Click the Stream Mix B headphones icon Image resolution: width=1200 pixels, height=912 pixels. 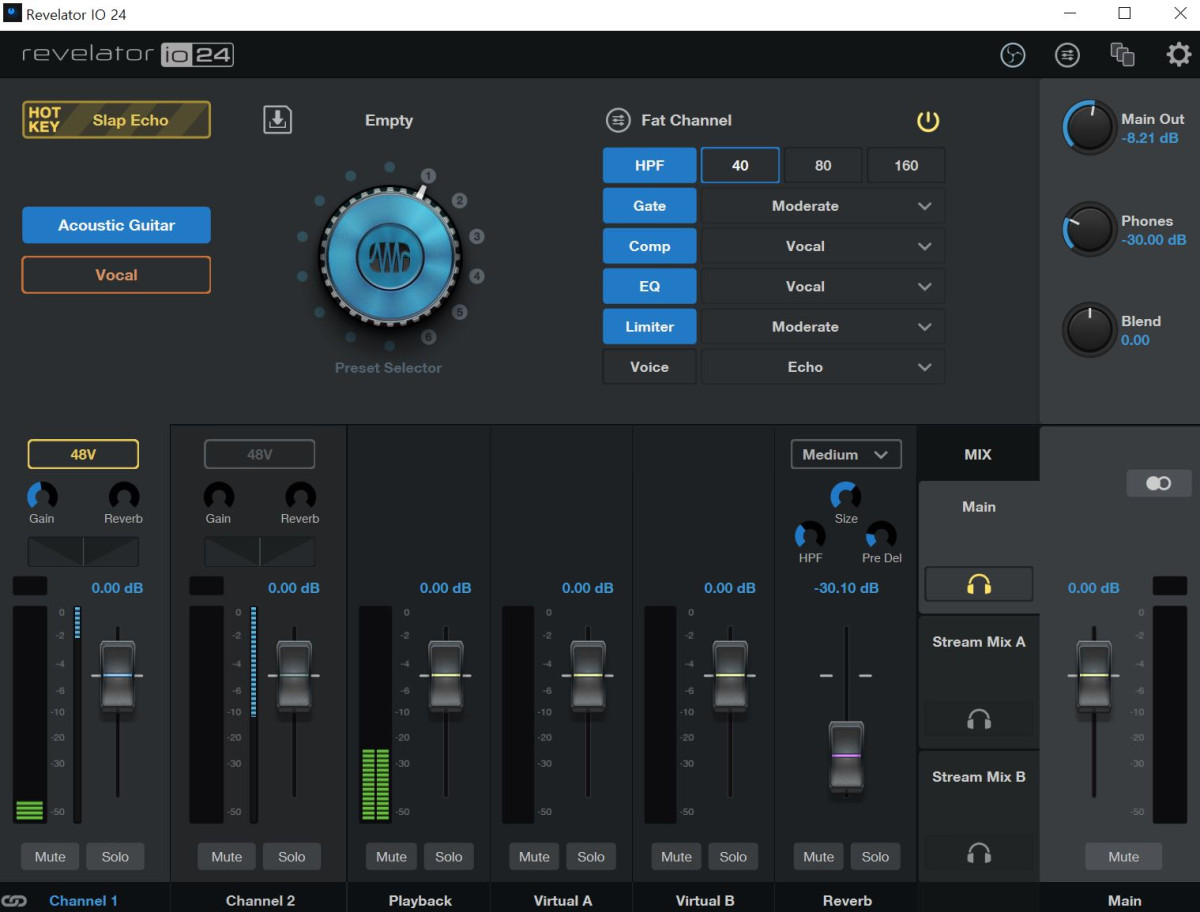[x=979, y=853]
